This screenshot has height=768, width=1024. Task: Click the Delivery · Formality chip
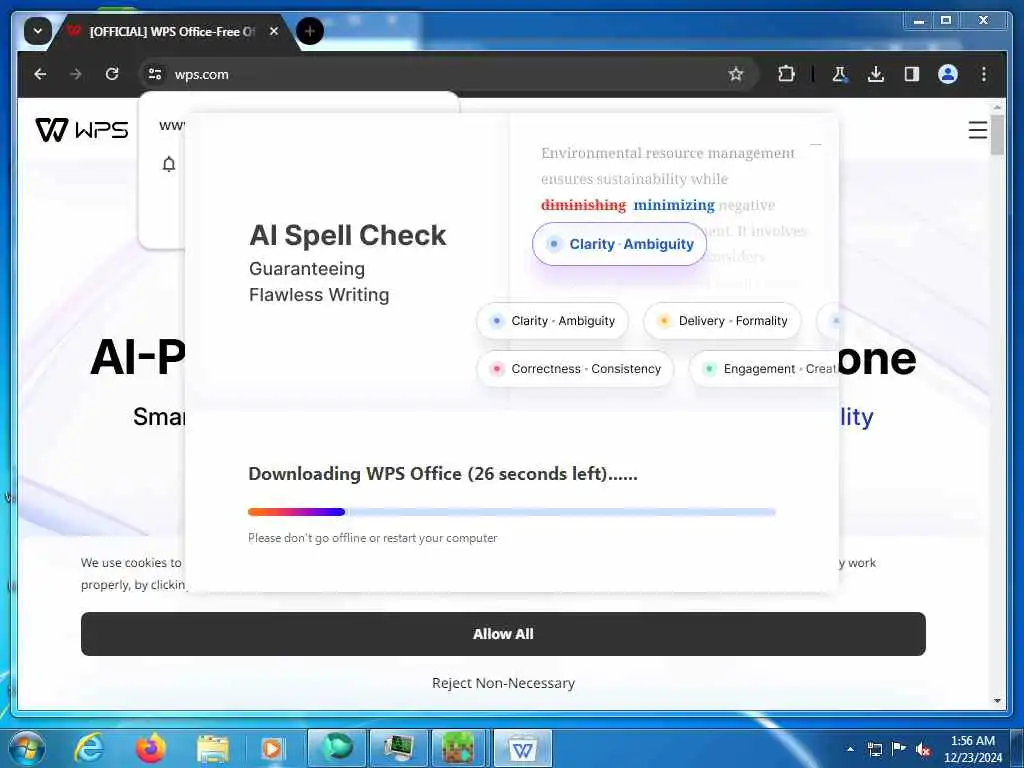coord(722,321)
